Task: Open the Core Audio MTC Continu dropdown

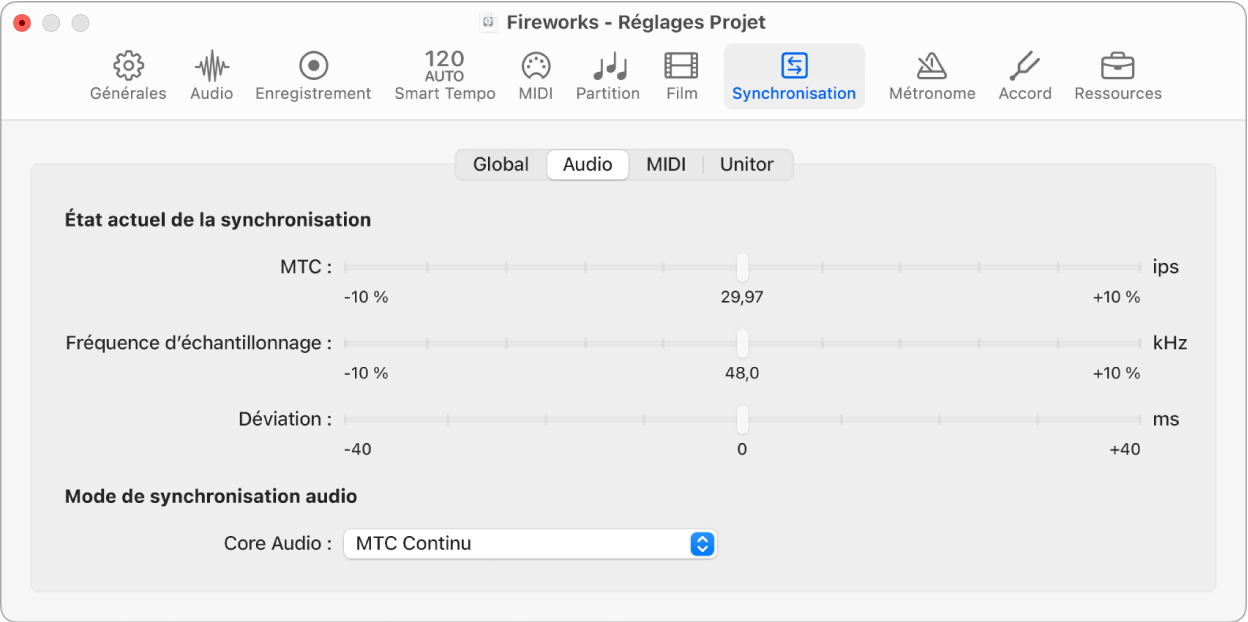Action: click(530, 544)
